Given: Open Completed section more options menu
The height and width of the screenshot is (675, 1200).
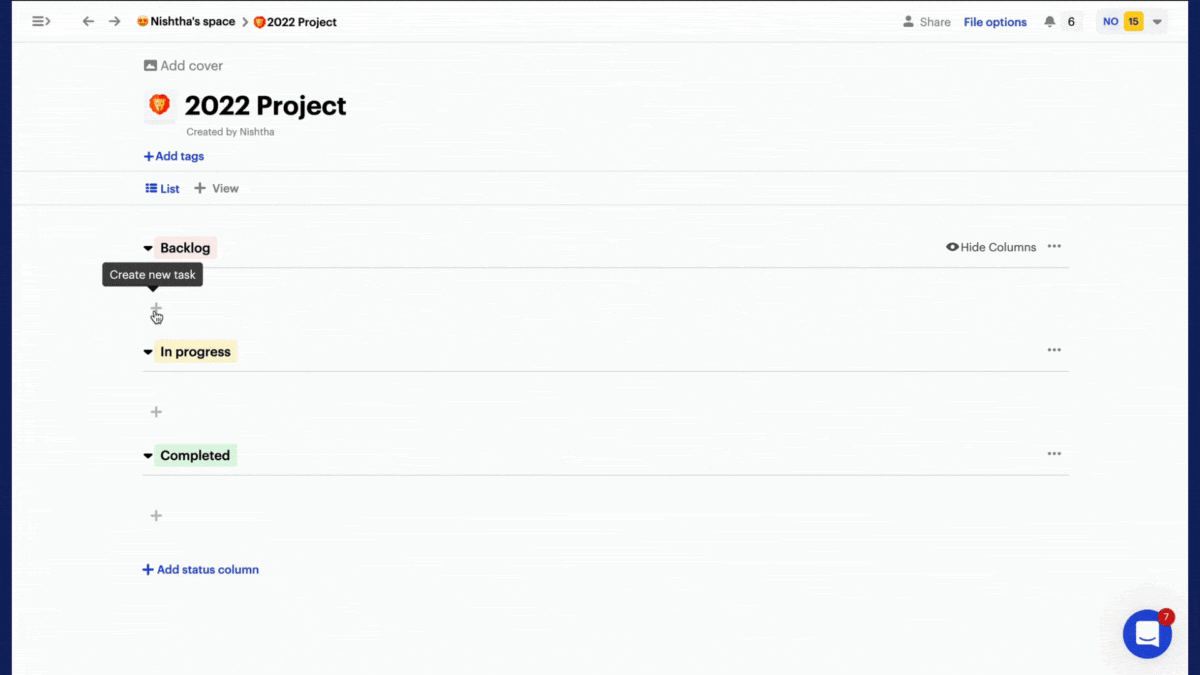Looking at the screenshot, I should point(1054,454).
